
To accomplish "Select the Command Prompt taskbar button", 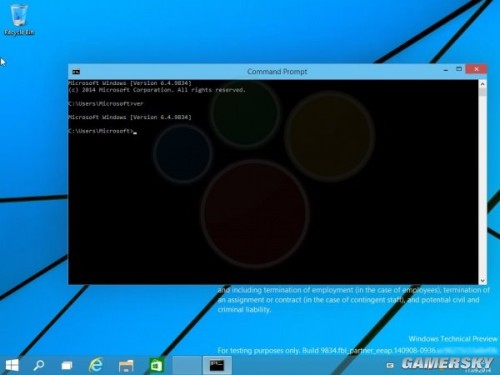I will pos(217,365).
